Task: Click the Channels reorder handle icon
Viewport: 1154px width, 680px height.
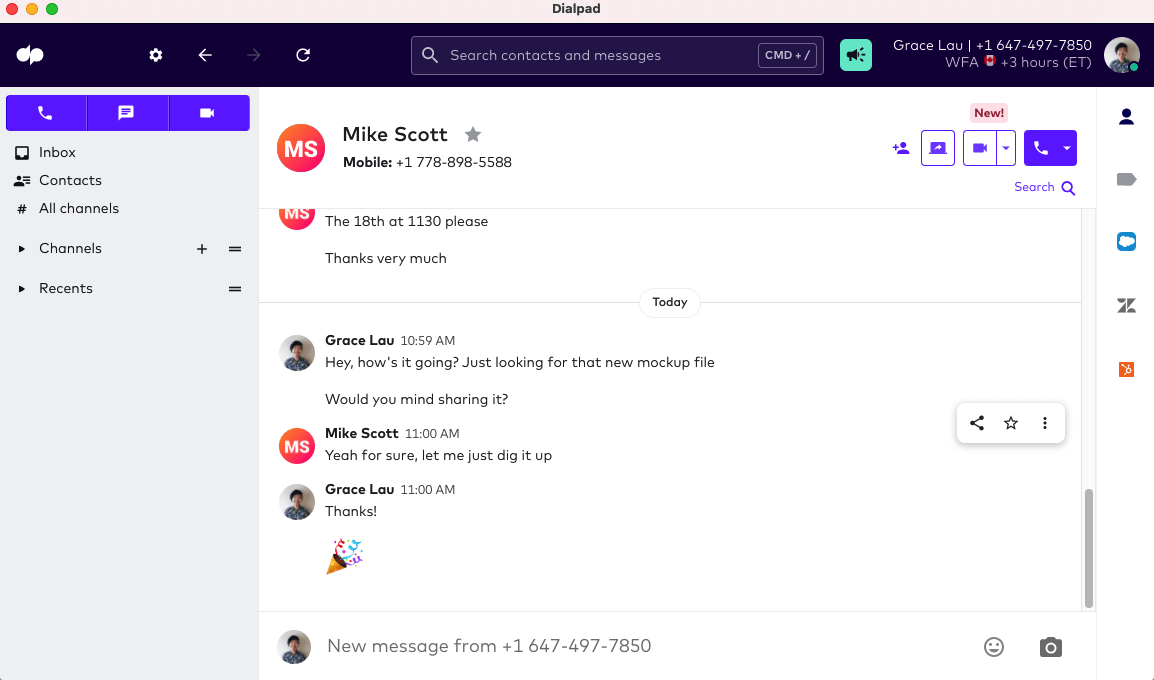Action: click(x=235, y=249)
